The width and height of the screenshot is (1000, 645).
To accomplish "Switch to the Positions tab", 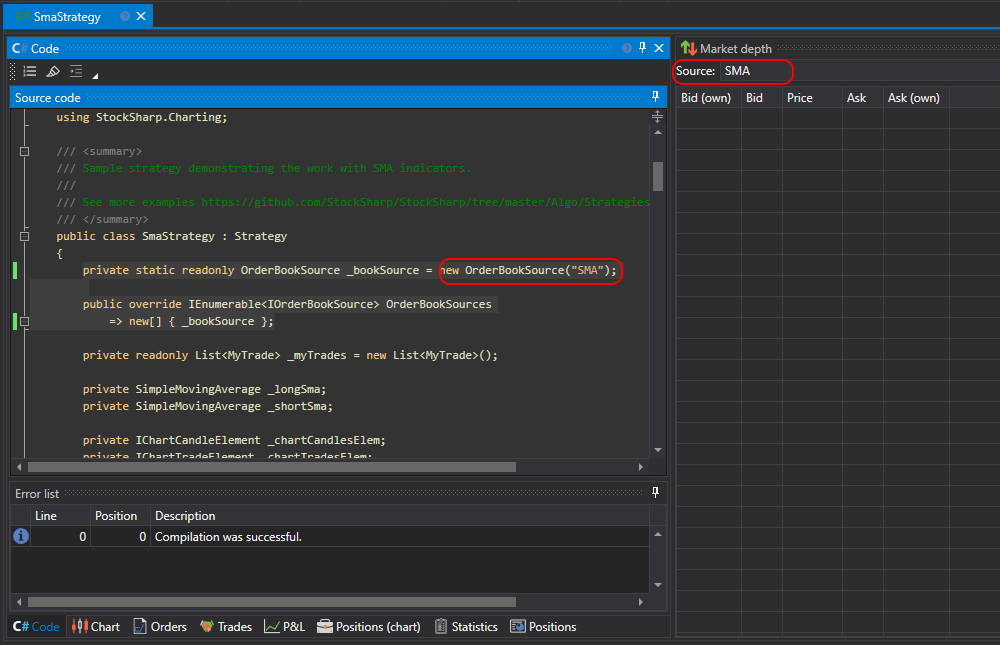I will click(x=543, y=626).
